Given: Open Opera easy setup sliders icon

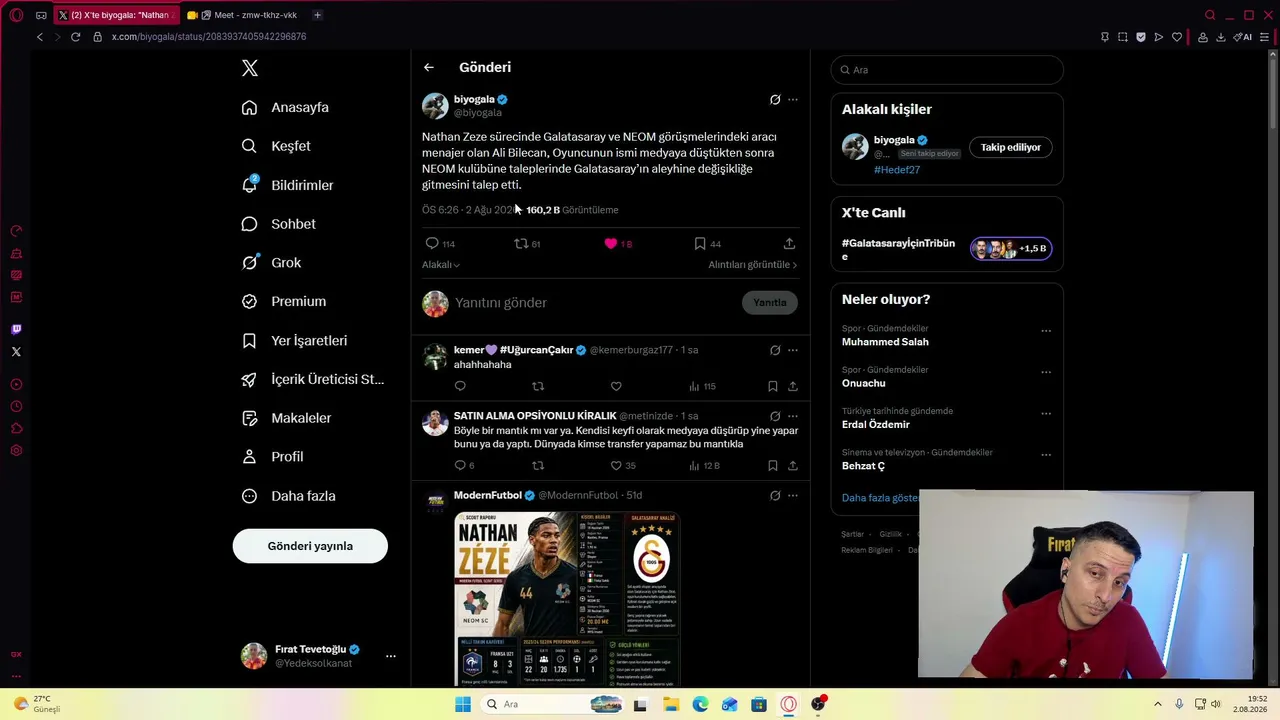Looking at the screenshot, I should pyautogui.click(x=1264, y=37).
